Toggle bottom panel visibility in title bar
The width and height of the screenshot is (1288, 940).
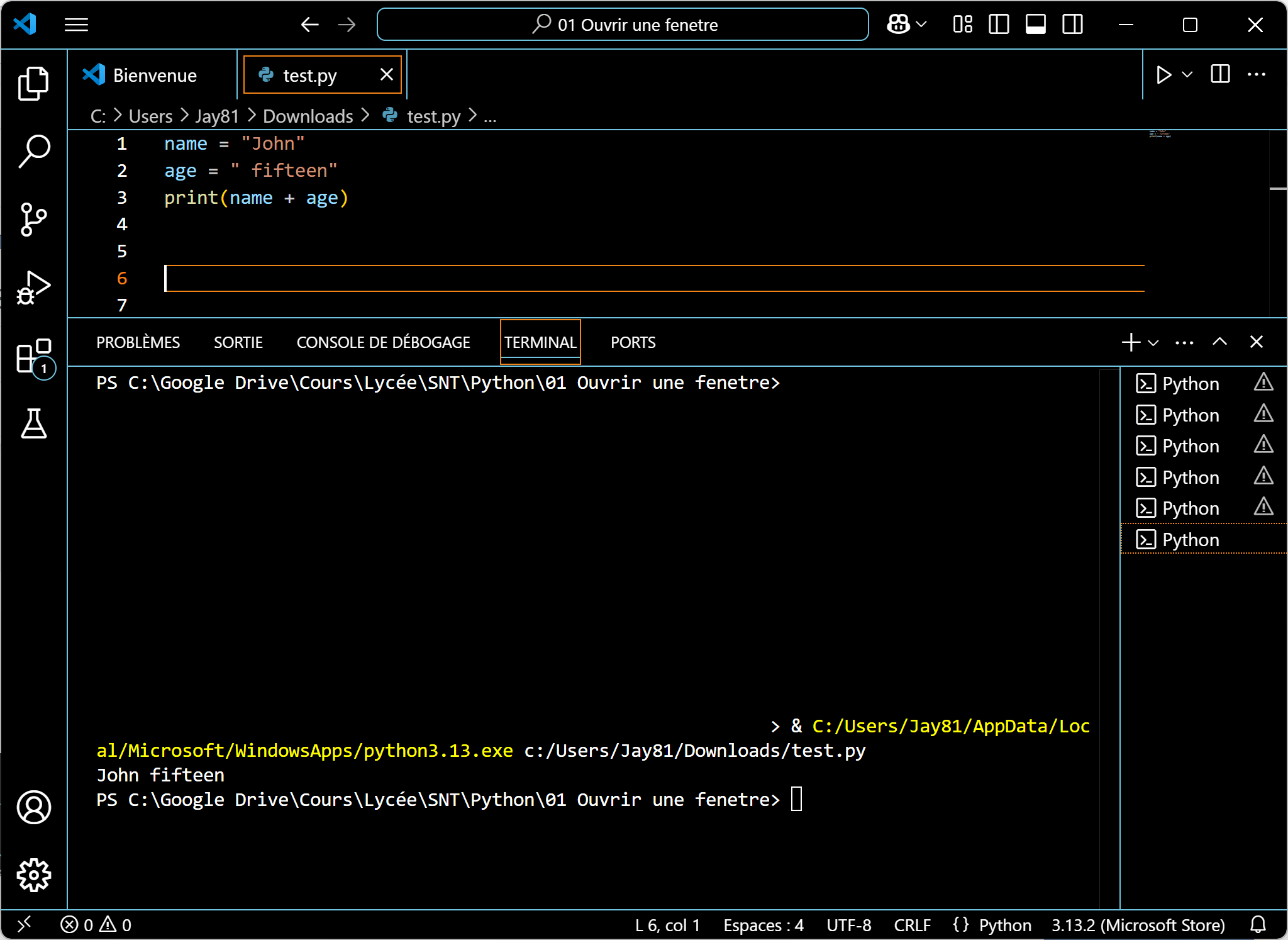click(x=1035, y=25)
